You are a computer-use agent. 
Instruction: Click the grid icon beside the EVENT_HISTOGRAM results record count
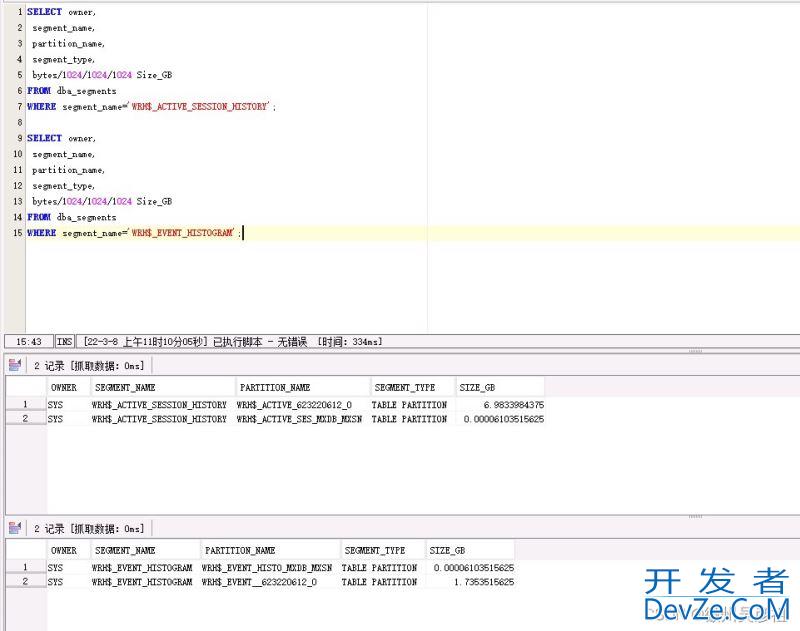click(x=15, y=528)
